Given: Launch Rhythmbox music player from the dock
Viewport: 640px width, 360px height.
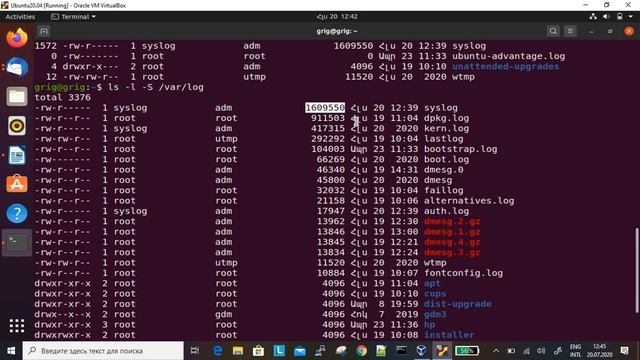Looking at the screenshot, I should (x=17, y=126).
